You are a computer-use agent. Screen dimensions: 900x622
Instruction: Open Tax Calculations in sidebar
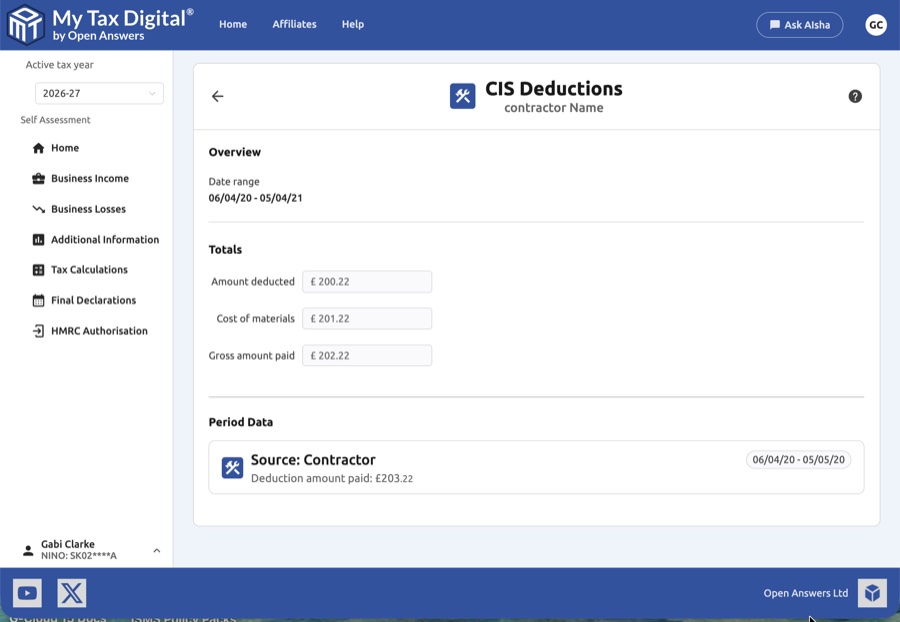click(x=89, y=270)
